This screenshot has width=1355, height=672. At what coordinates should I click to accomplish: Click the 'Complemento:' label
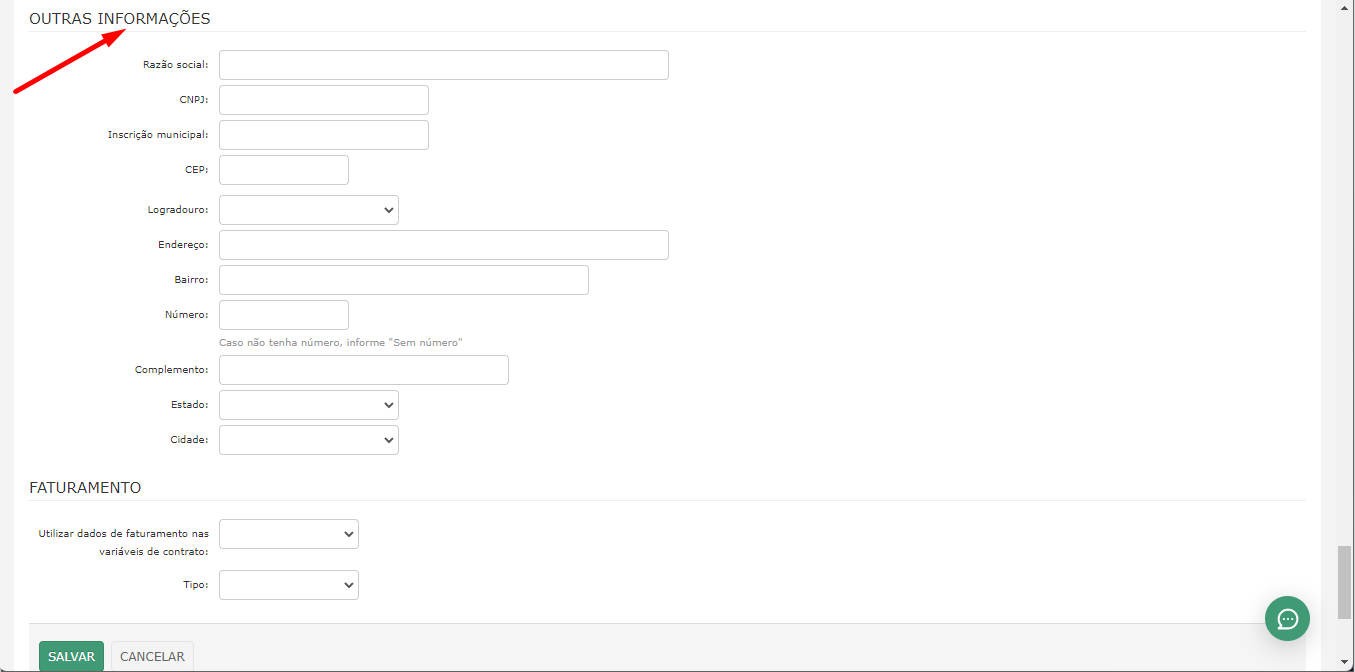pyautogui.click(x=172, y=370)
